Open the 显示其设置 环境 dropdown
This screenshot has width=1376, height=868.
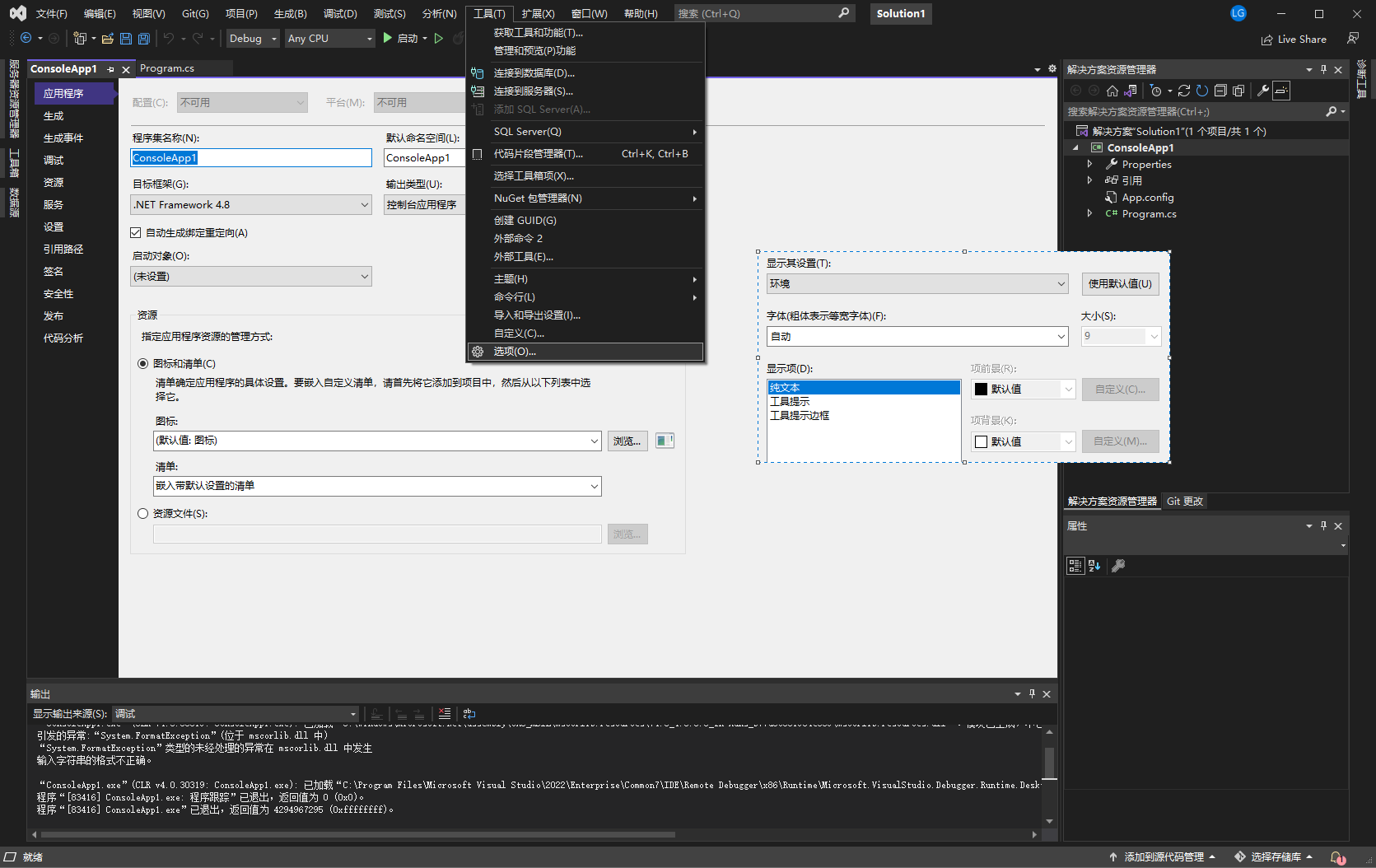917,284
